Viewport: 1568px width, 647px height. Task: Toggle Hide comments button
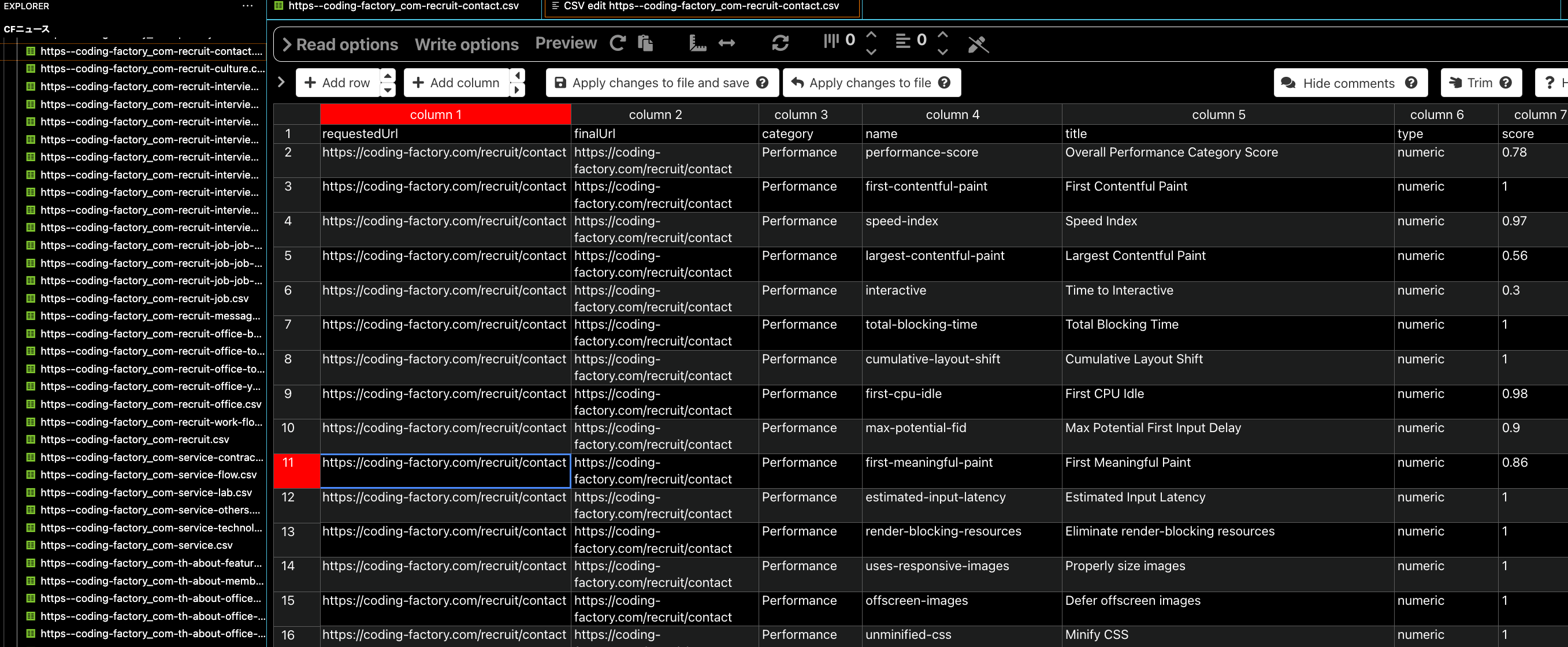pyautogui.click(x=1350, y=83)
